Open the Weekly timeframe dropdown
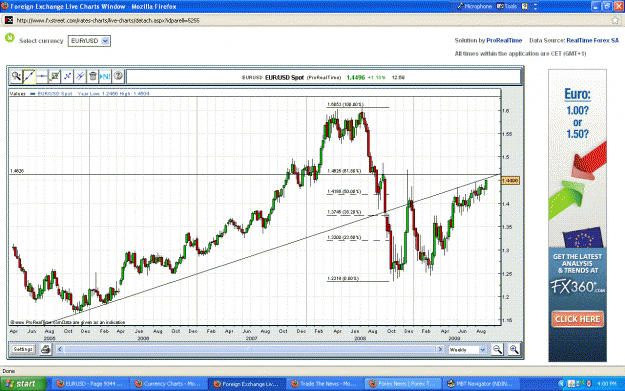625x391 pixels. [x=467, y=350]
